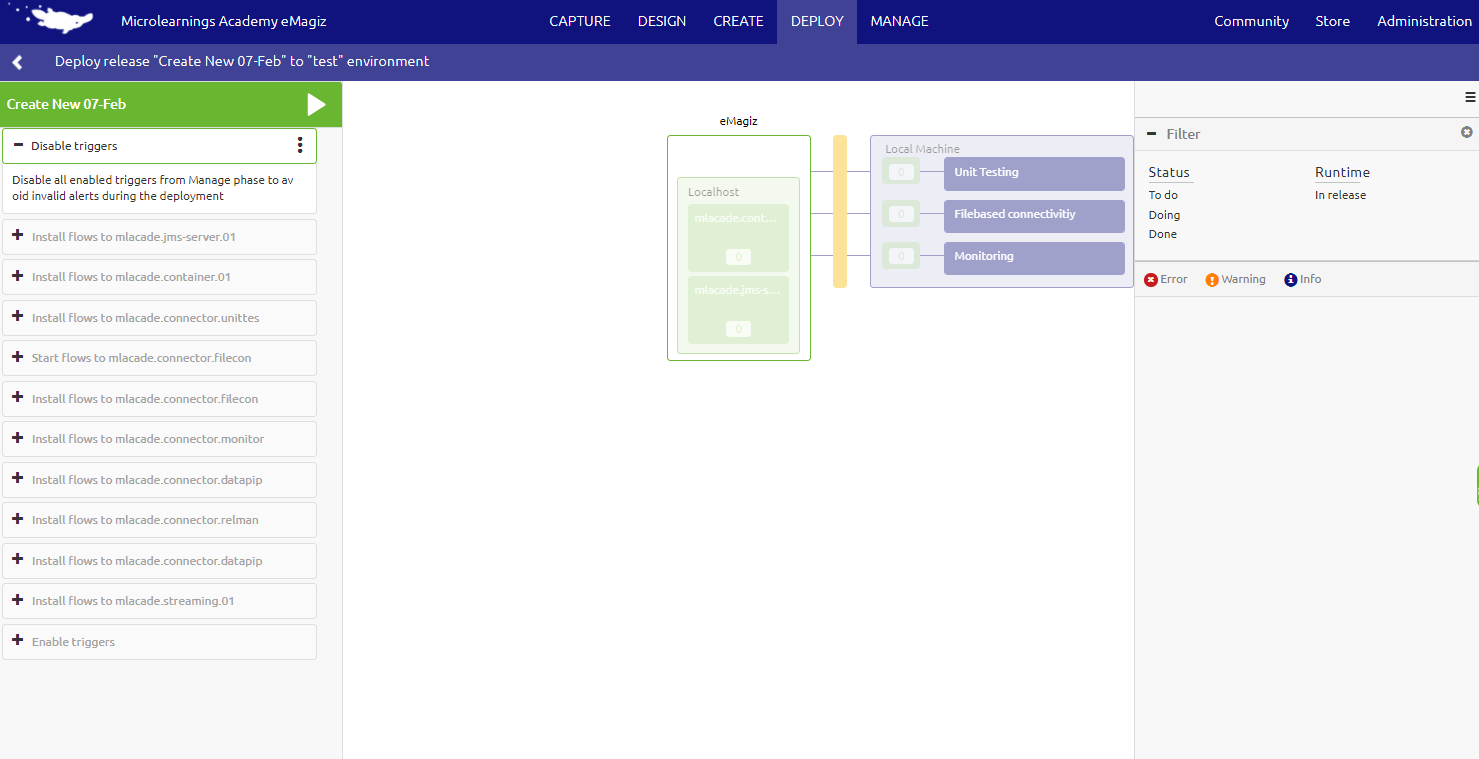The height and width of the screenshot is (759, 1479).
Task: Expand the 'Install flows to mlacade.jms-server.01' step
Action: 17,236
